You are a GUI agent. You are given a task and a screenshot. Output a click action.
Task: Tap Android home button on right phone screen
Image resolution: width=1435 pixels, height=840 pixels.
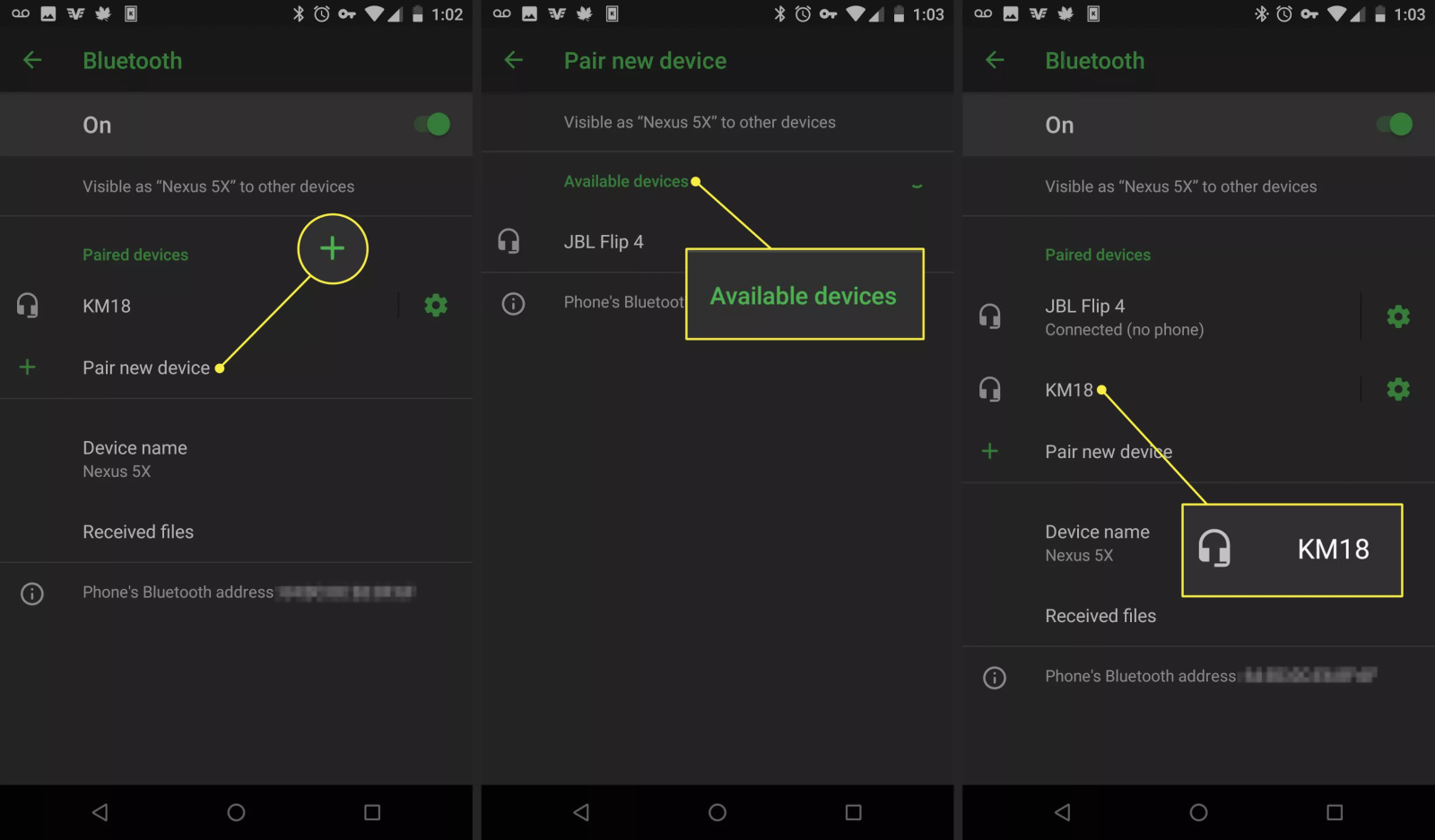click(x=1199, y=812)
